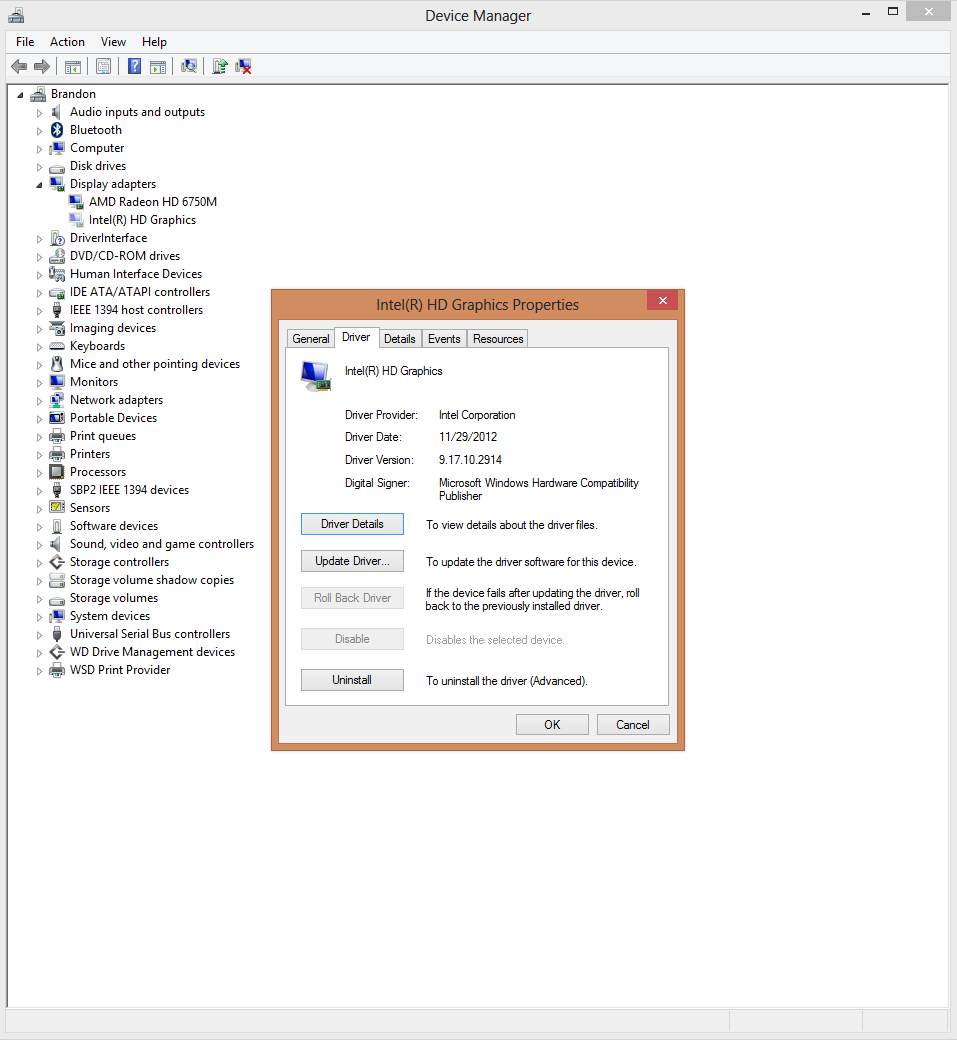This screenshot has width=957, height=1040.
Task: Select SBP2 IEEE 1394 devices item
Action: 129,490
